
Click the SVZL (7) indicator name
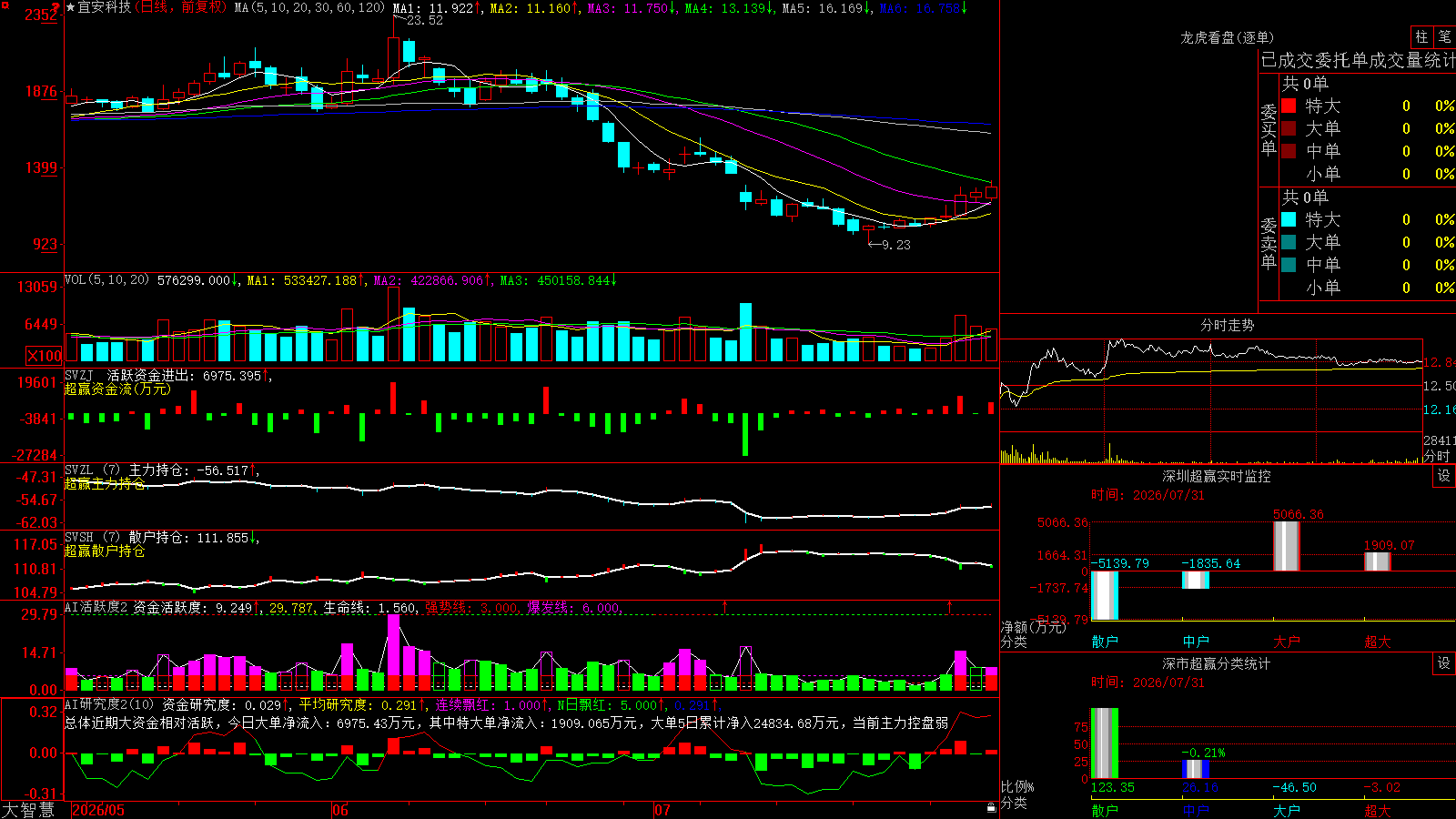[x=92, y=470]
